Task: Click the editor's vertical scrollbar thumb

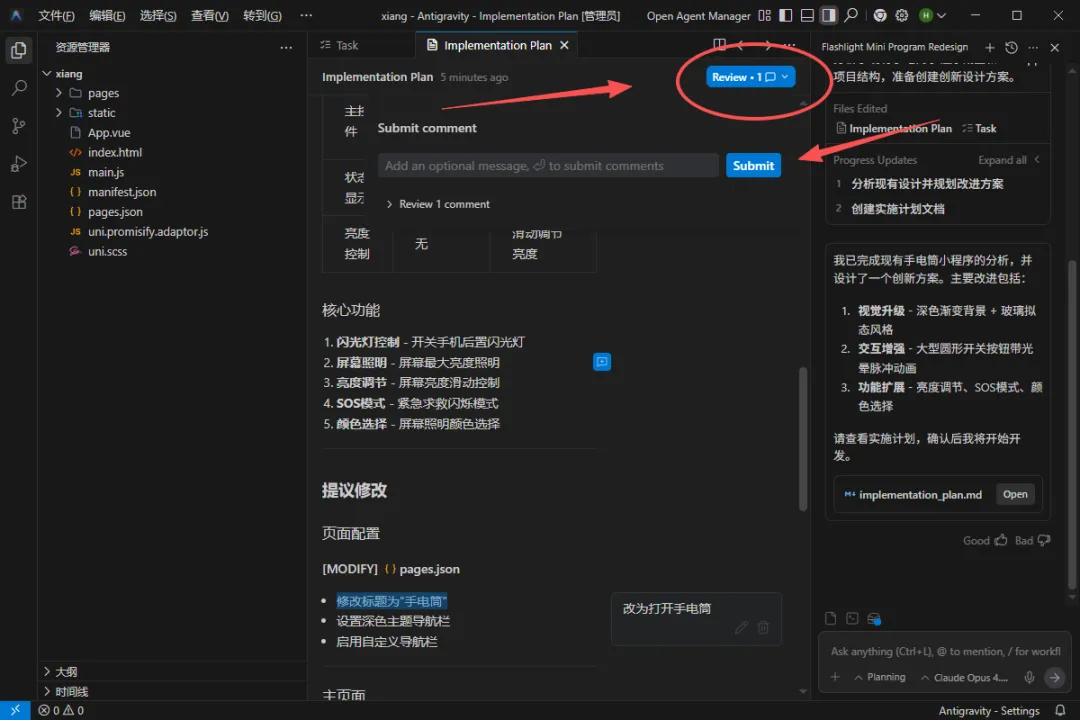Action: [x=802, y=438]
